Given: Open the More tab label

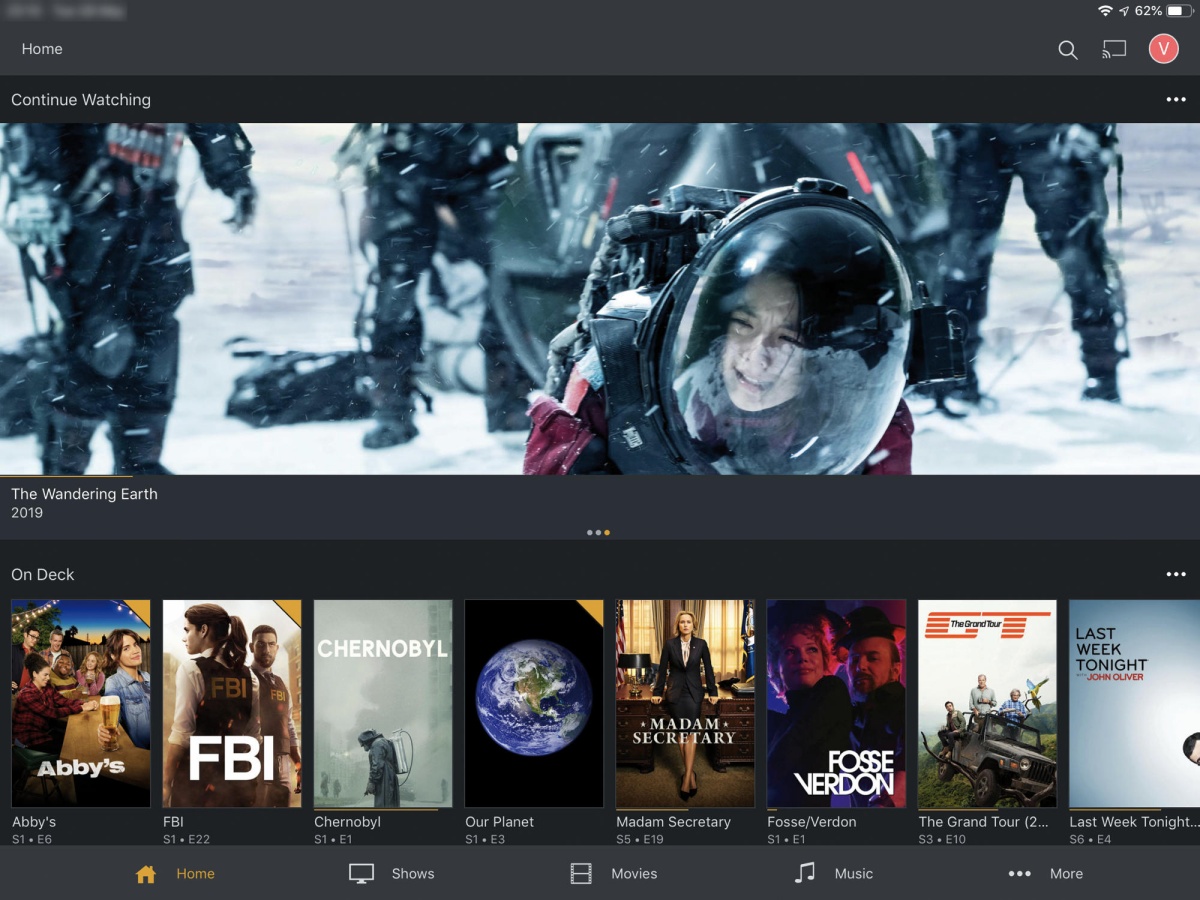Looking at the screenshot, I should point(1066,874).
